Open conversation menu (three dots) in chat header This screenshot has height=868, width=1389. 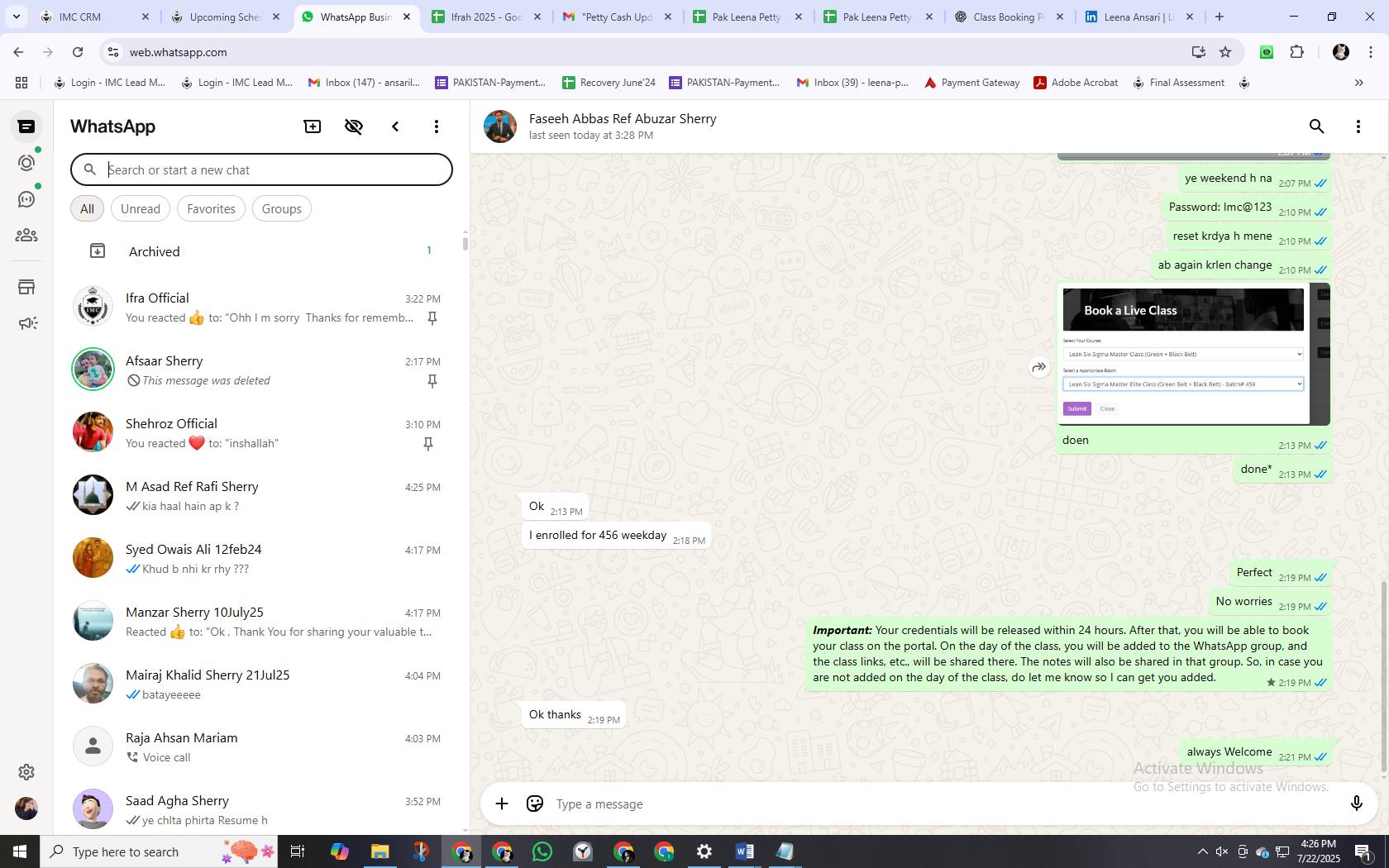point(1358,126)
